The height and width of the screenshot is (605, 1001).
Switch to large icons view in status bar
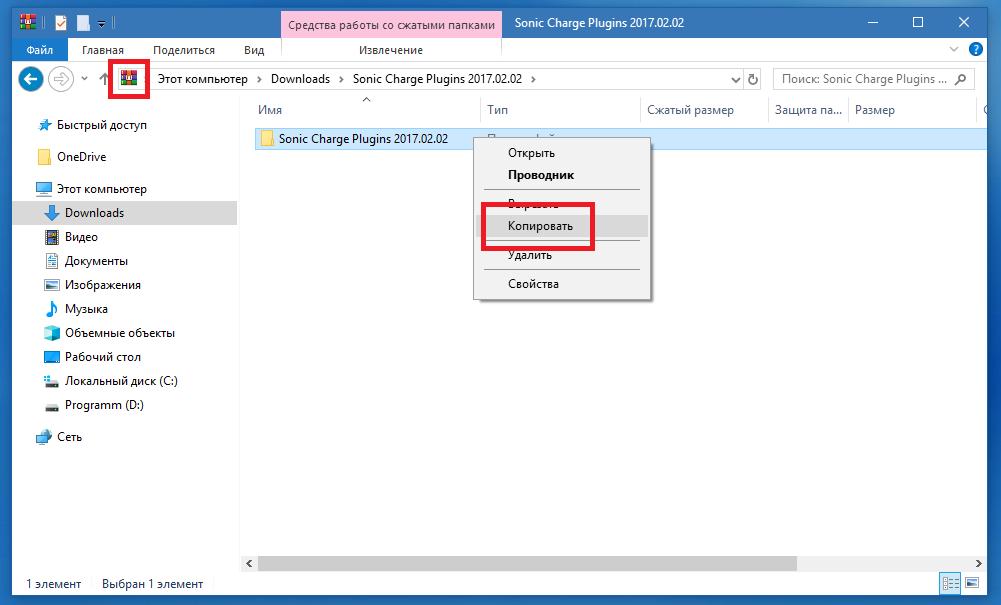972,583
